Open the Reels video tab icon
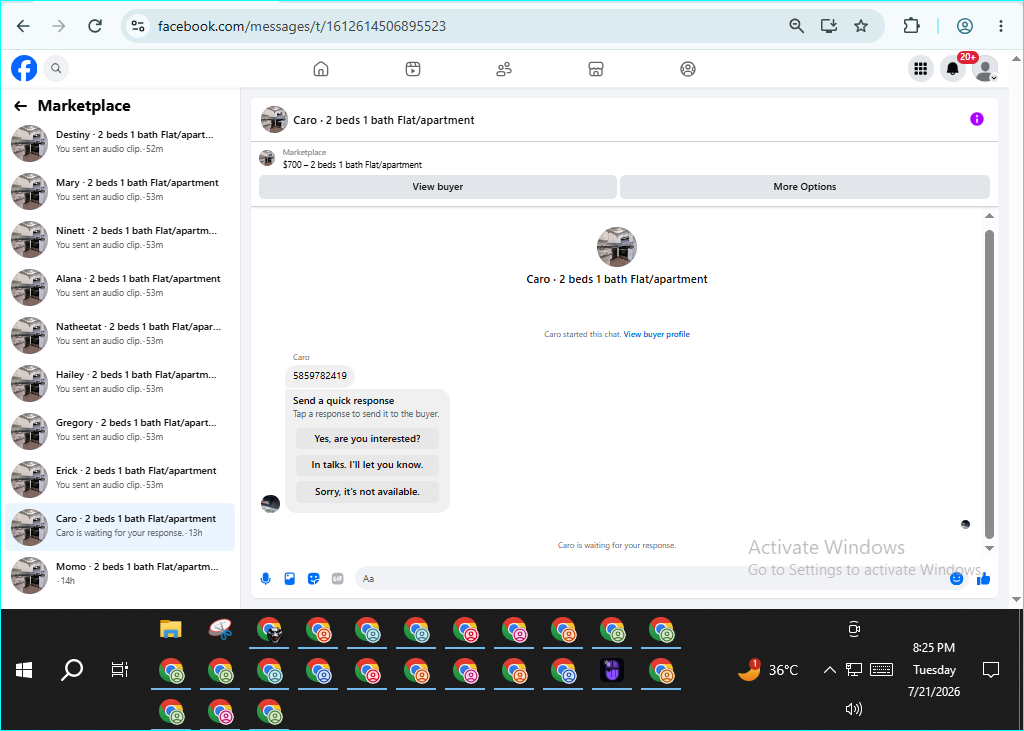This screenshot has width=1024, height=731. pyautogui.click(x=413, y=69)
